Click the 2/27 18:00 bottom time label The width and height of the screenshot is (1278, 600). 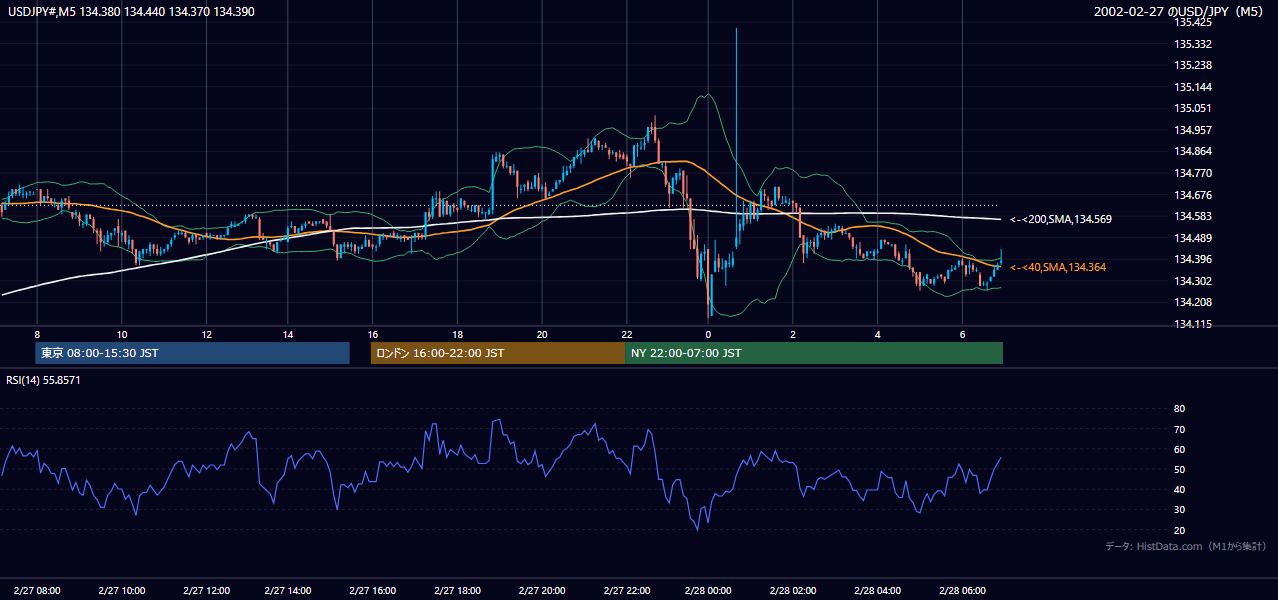click(x=457, y=590)
